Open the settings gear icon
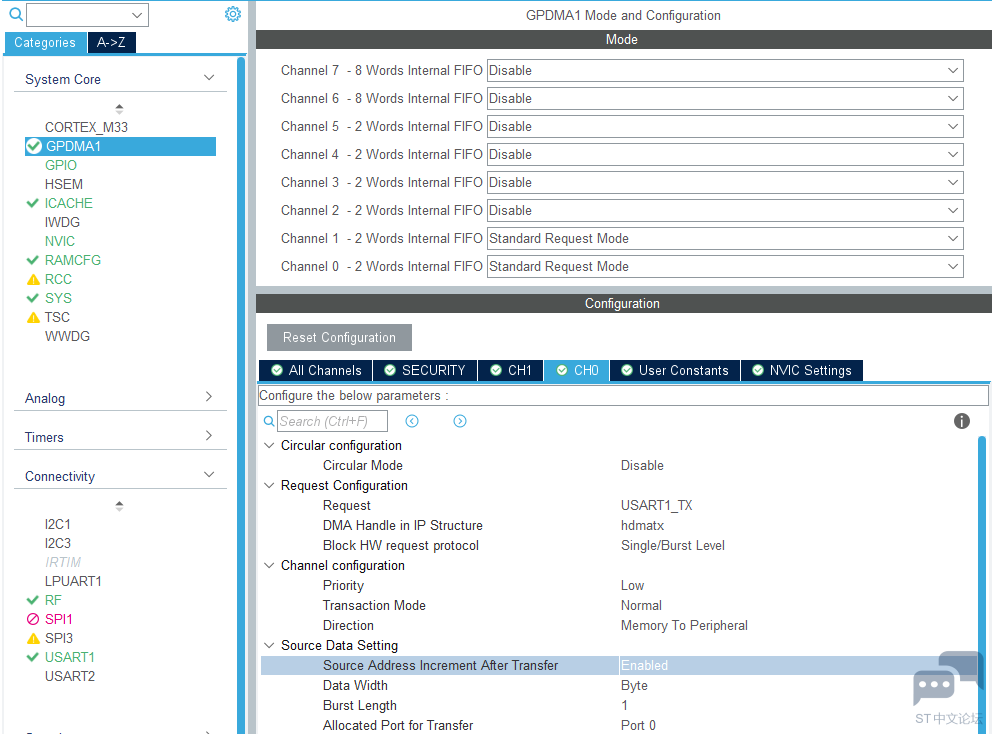 tap(233, 14)
